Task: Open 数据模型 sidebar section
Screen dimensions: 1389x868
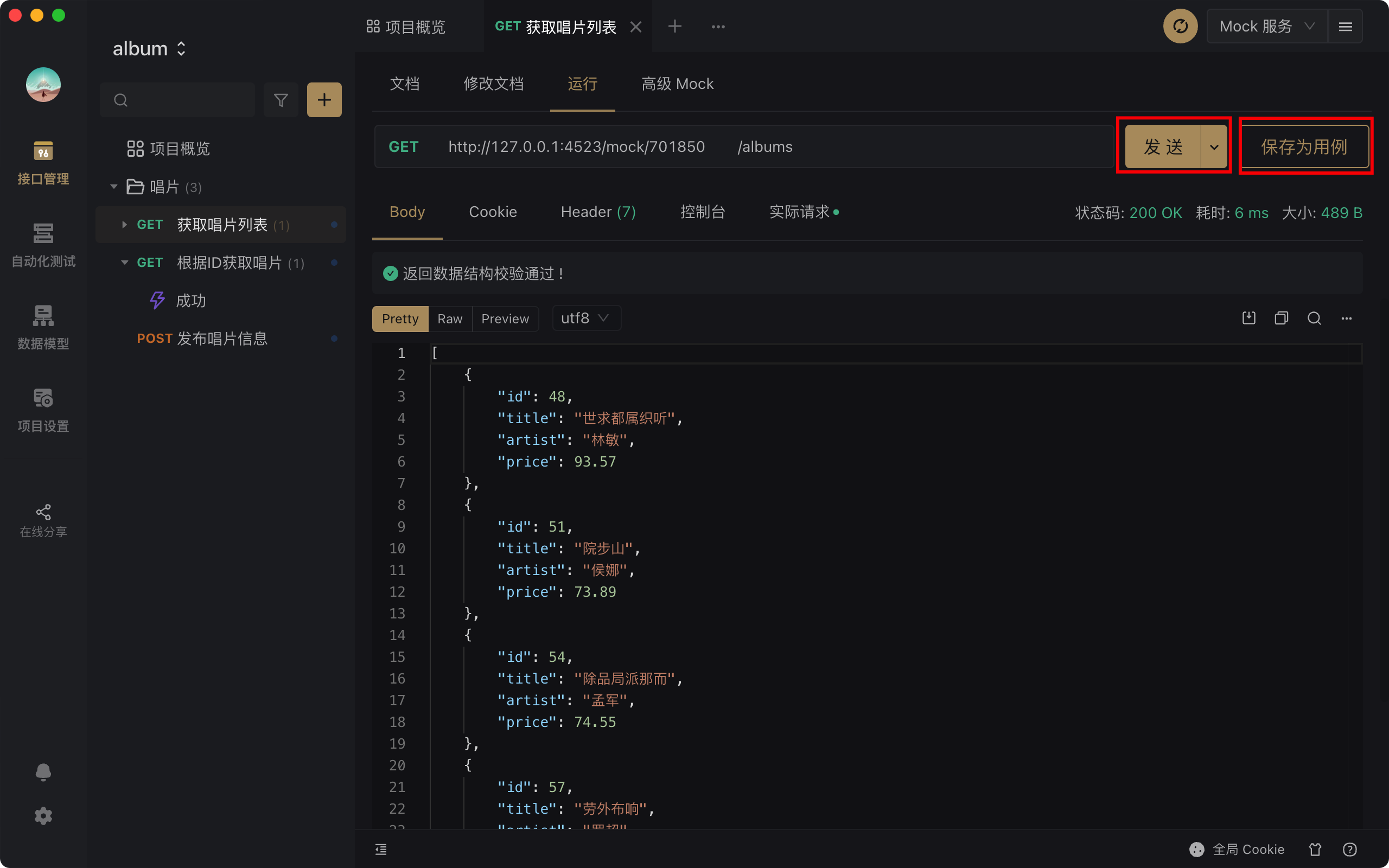Action: coord(43,327)
